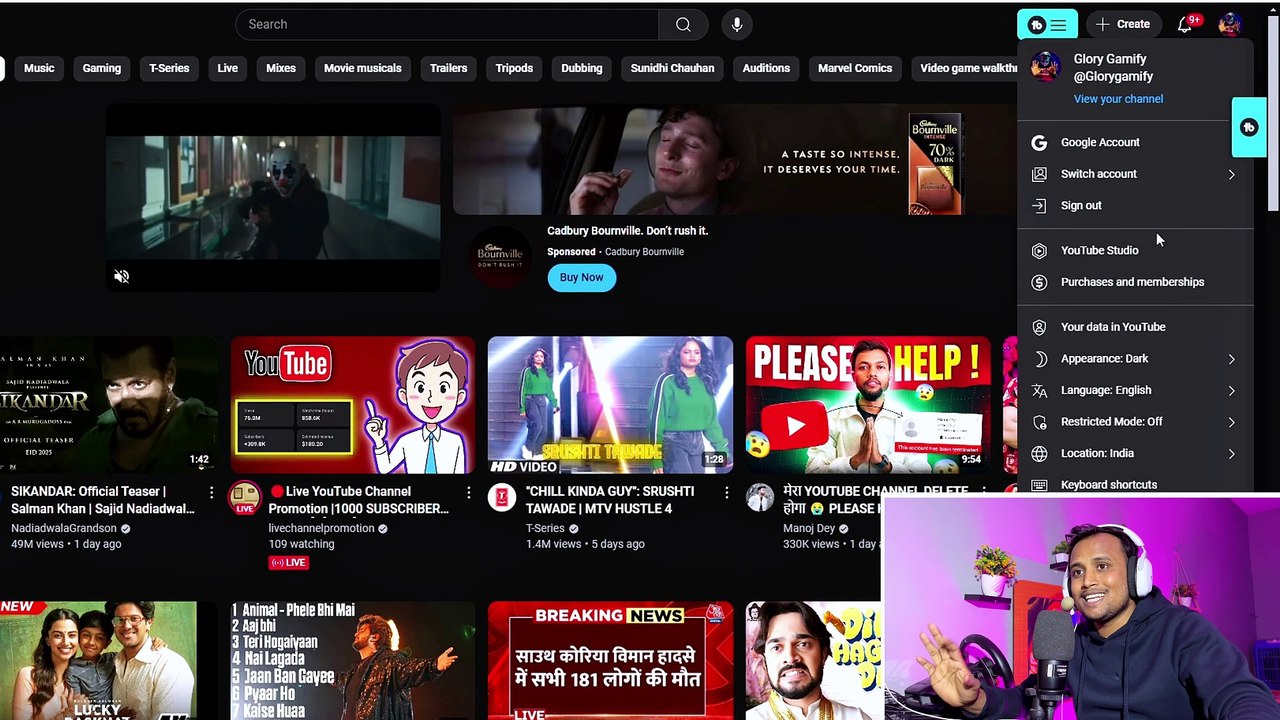1280x720 pixels.
Task: Select the T-Series filter chip
Action: coord(169,68)
